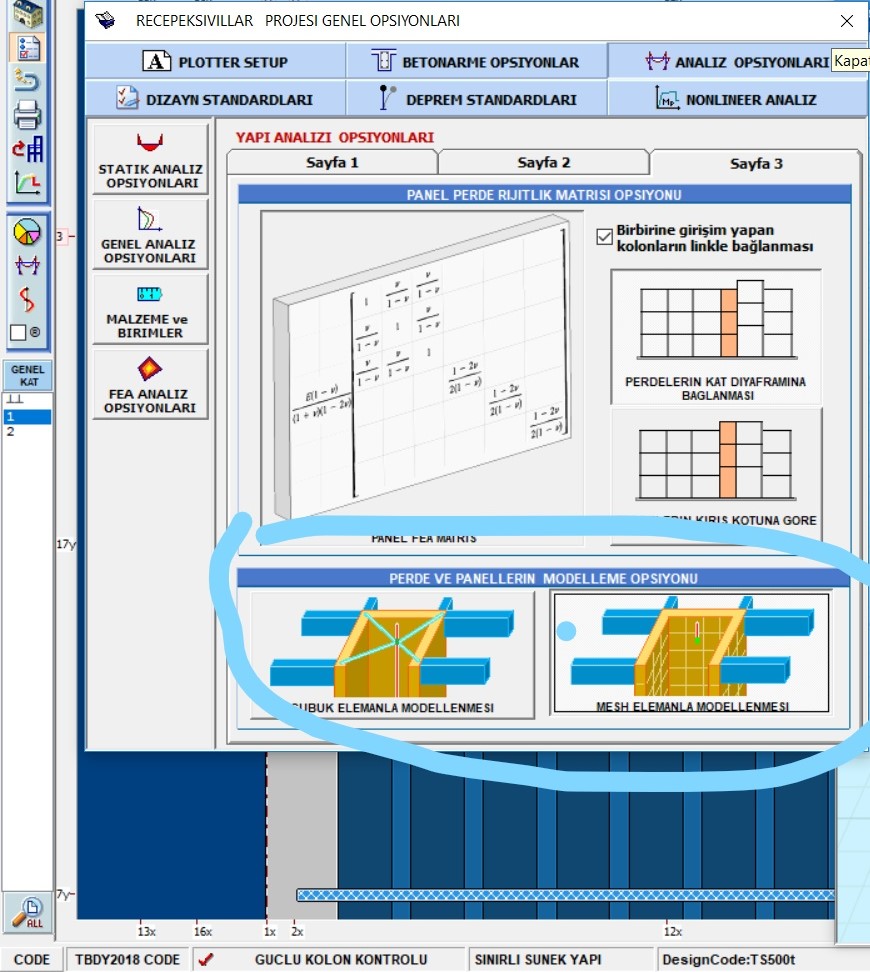Open the options checklist icon in left toolbar
870x972 pixels.
click(27, 47)
